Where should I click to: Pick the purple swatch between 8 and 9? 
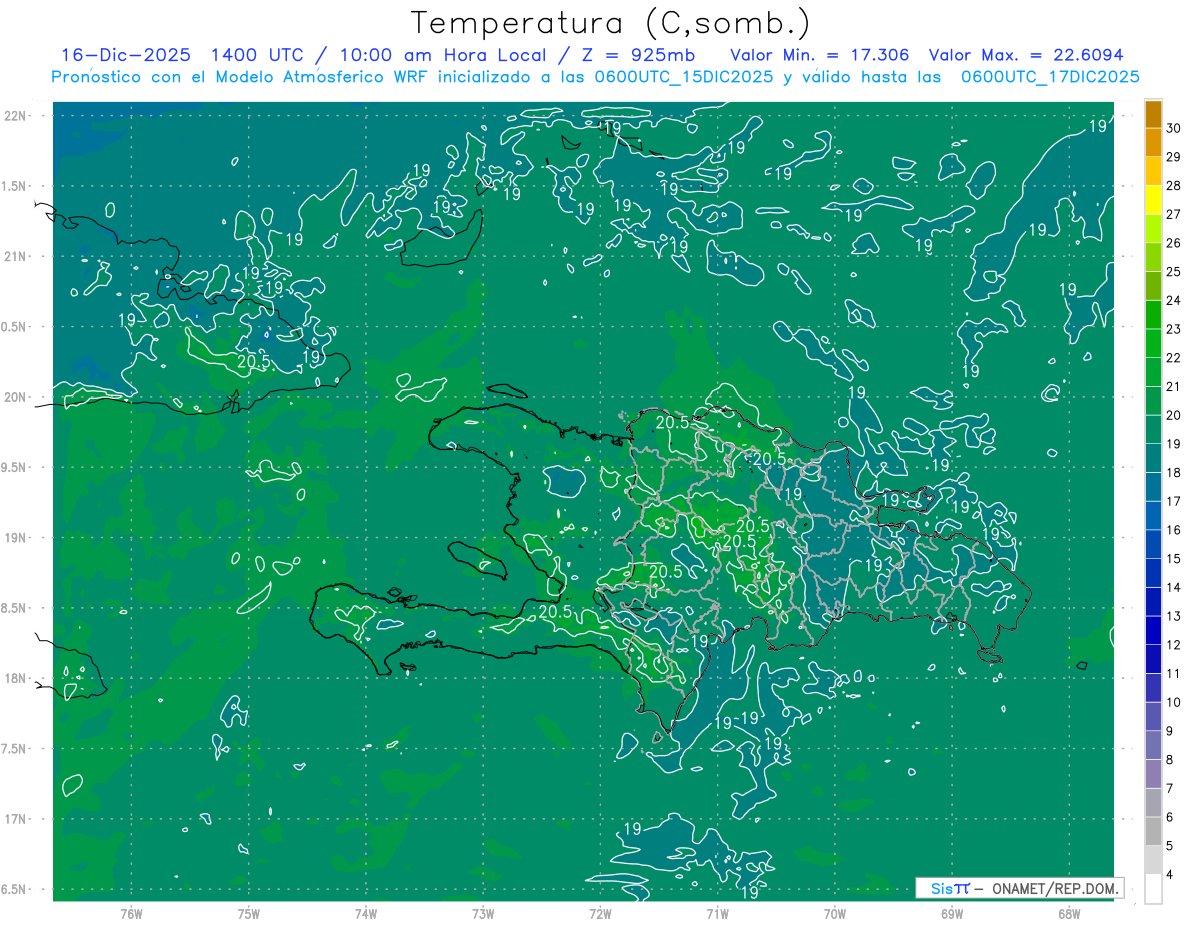[1153, 745]
